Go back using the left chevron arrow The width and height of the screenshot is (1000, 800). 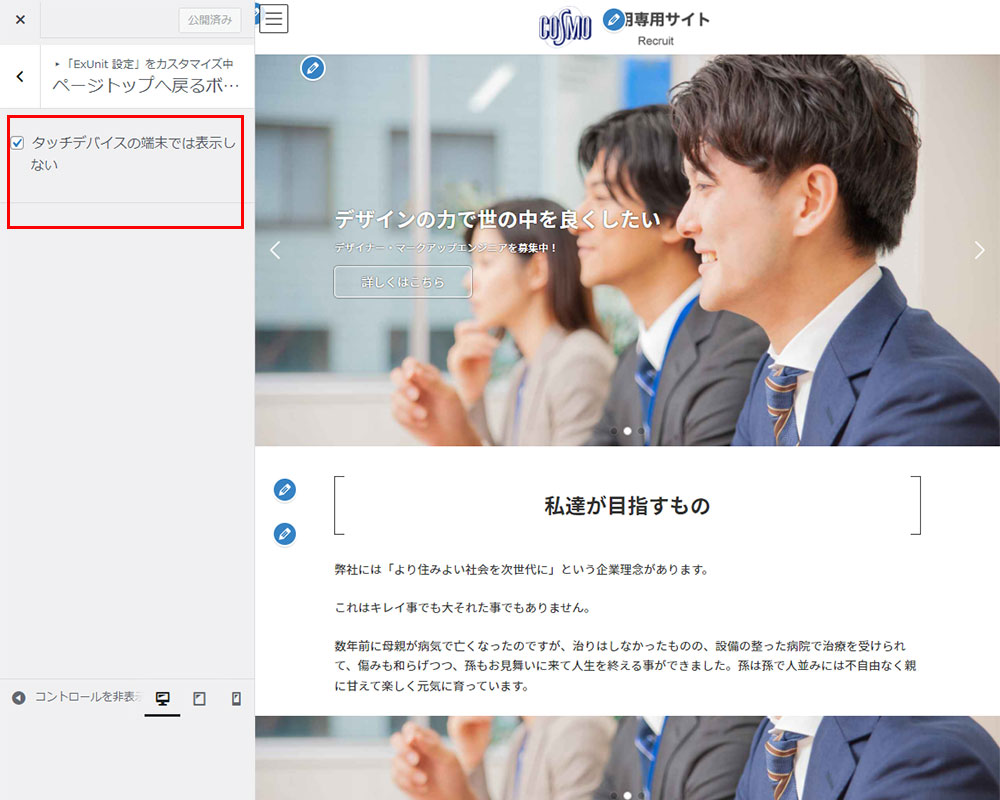click(20, 76)
